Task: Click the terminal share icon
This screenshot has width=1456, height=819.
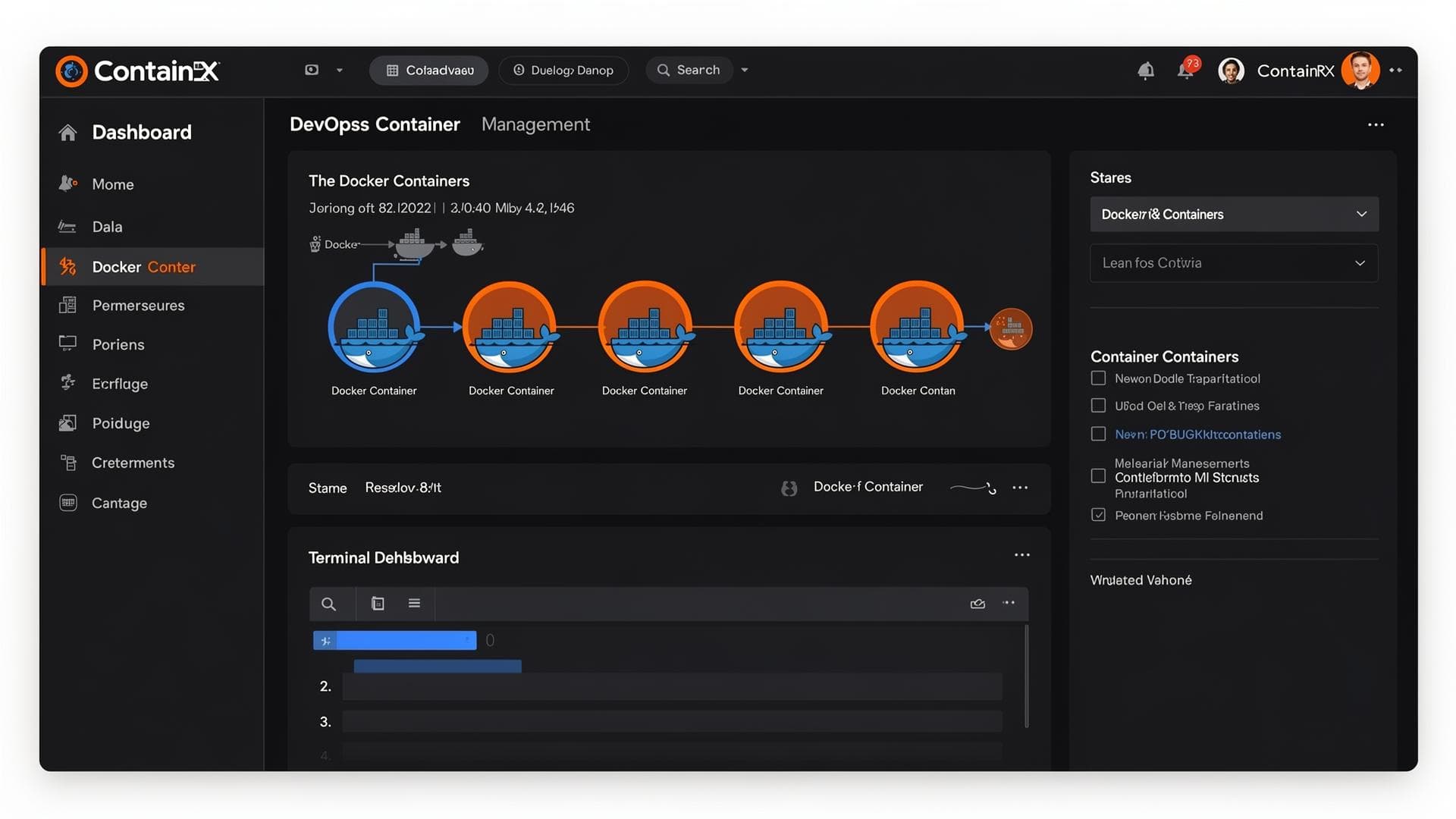Action: pyautogui.click(x=977, y=604)
